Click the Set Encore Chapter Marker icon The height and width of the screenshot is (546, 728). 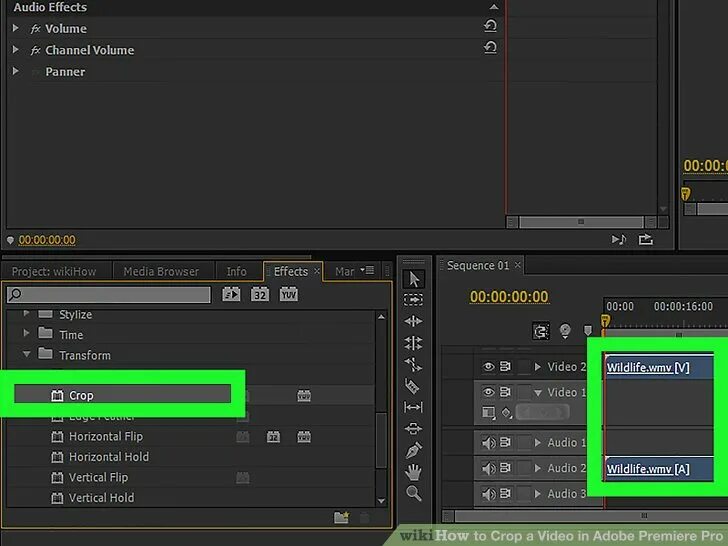pyautogui.click(x=565, y=331)
